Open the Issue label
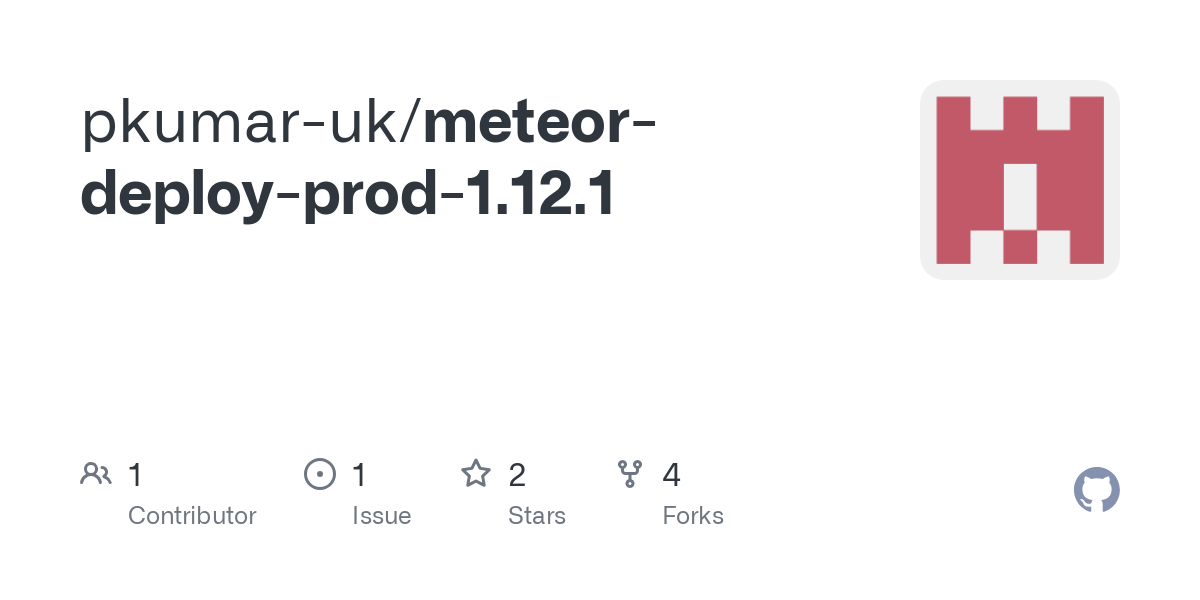This screenshot has width=1200, height=600. click(381, 516)
